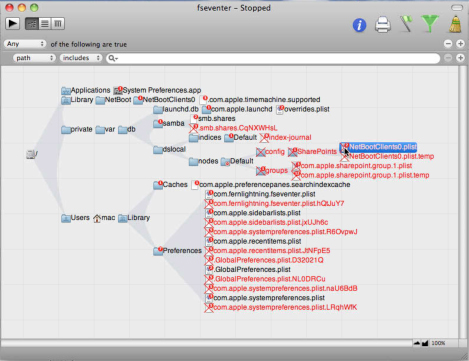Select com.apple.systempreferences.plist.LRqhWfK file
Viewport: 469px width, 361px height.
tap(281, 307)
